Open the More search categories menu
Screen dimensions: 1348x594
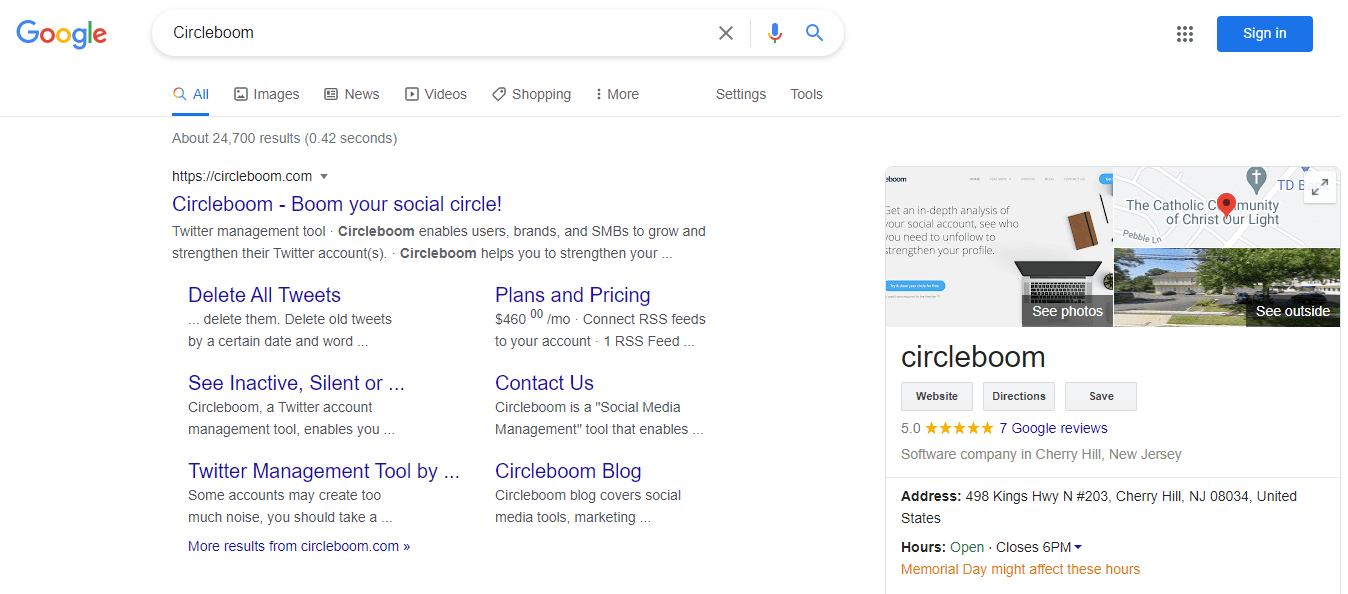(617, 94)
